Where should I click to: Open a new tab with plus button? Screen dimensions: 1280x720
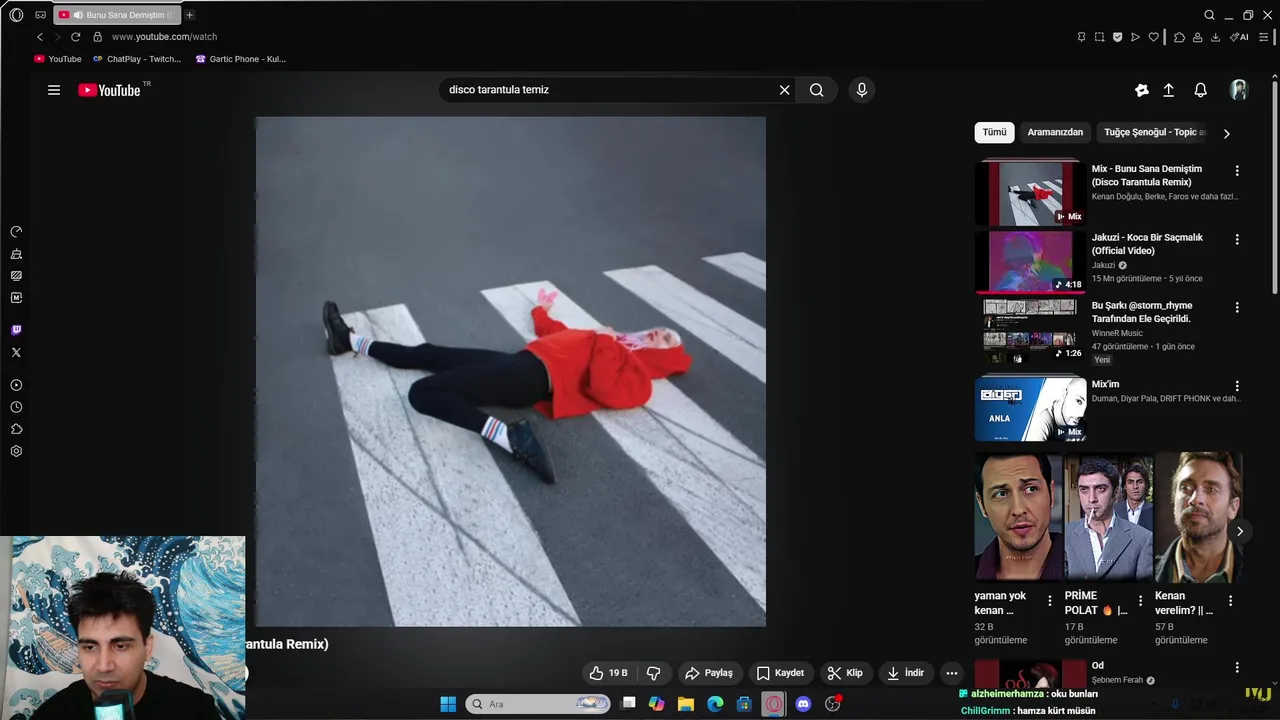(x=189, y=15)
